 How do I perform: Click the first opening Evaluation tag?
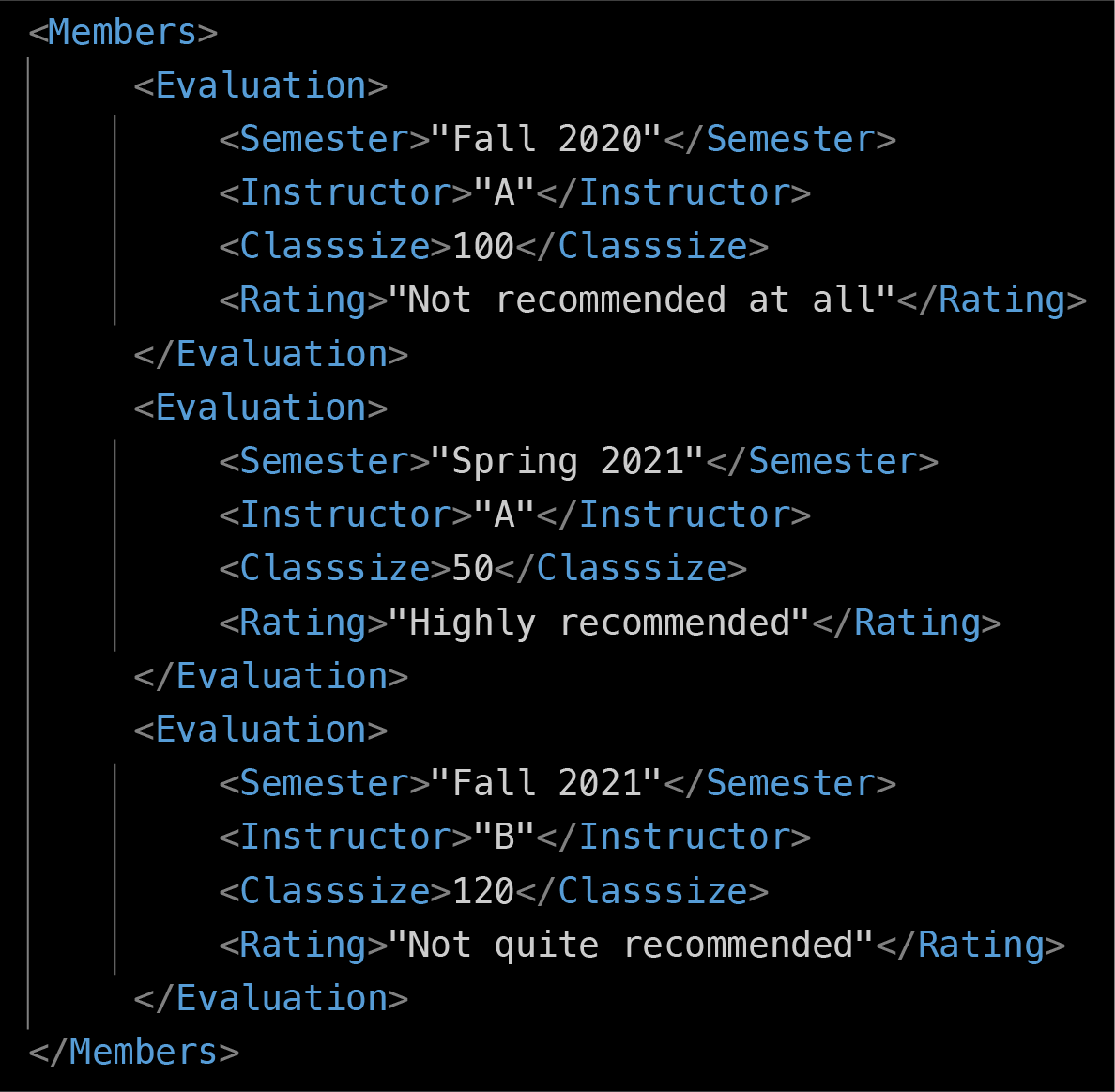[260, 85]
